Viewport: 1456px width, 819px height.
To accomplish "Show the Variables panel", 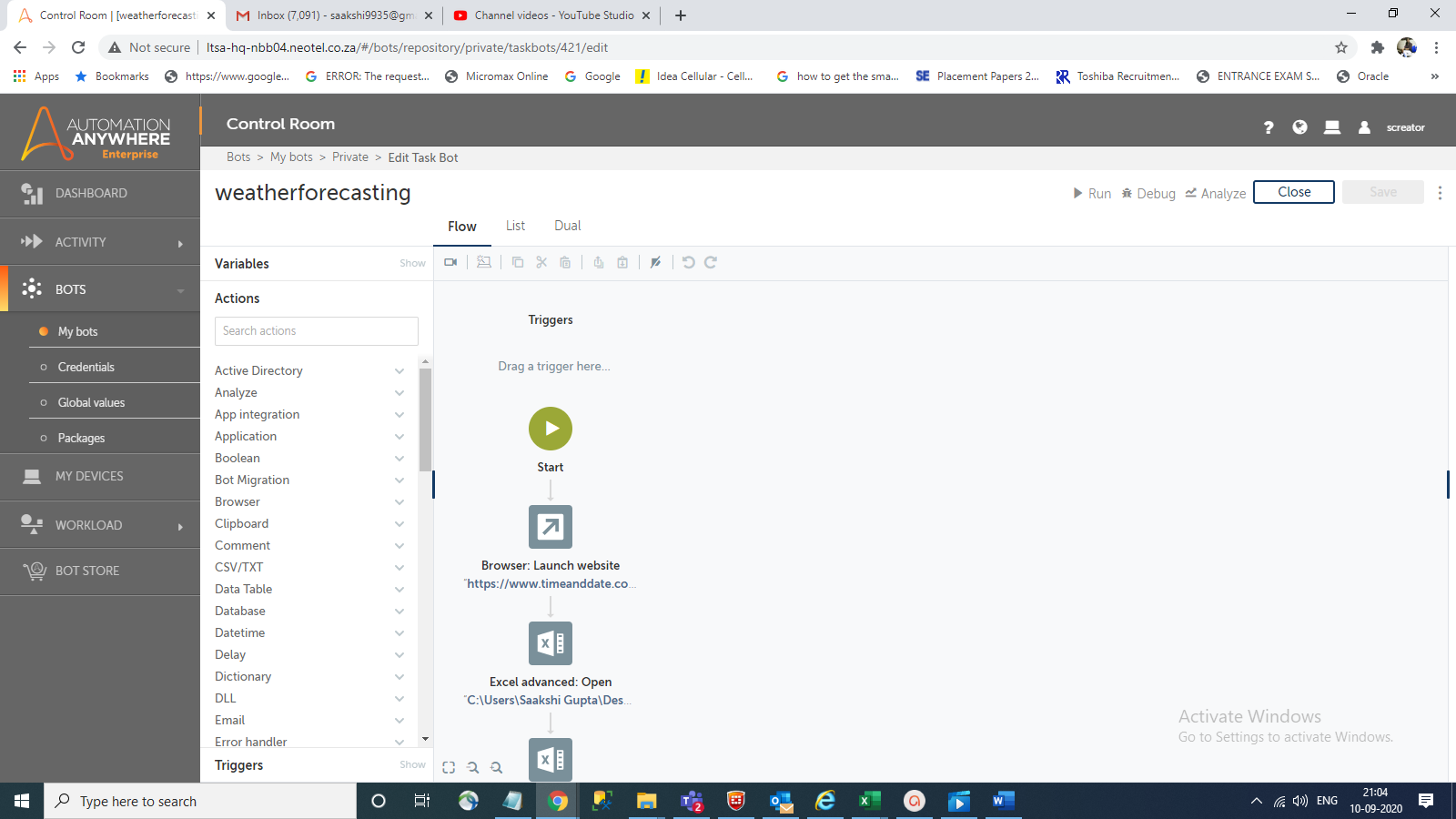I will point(412,263).
